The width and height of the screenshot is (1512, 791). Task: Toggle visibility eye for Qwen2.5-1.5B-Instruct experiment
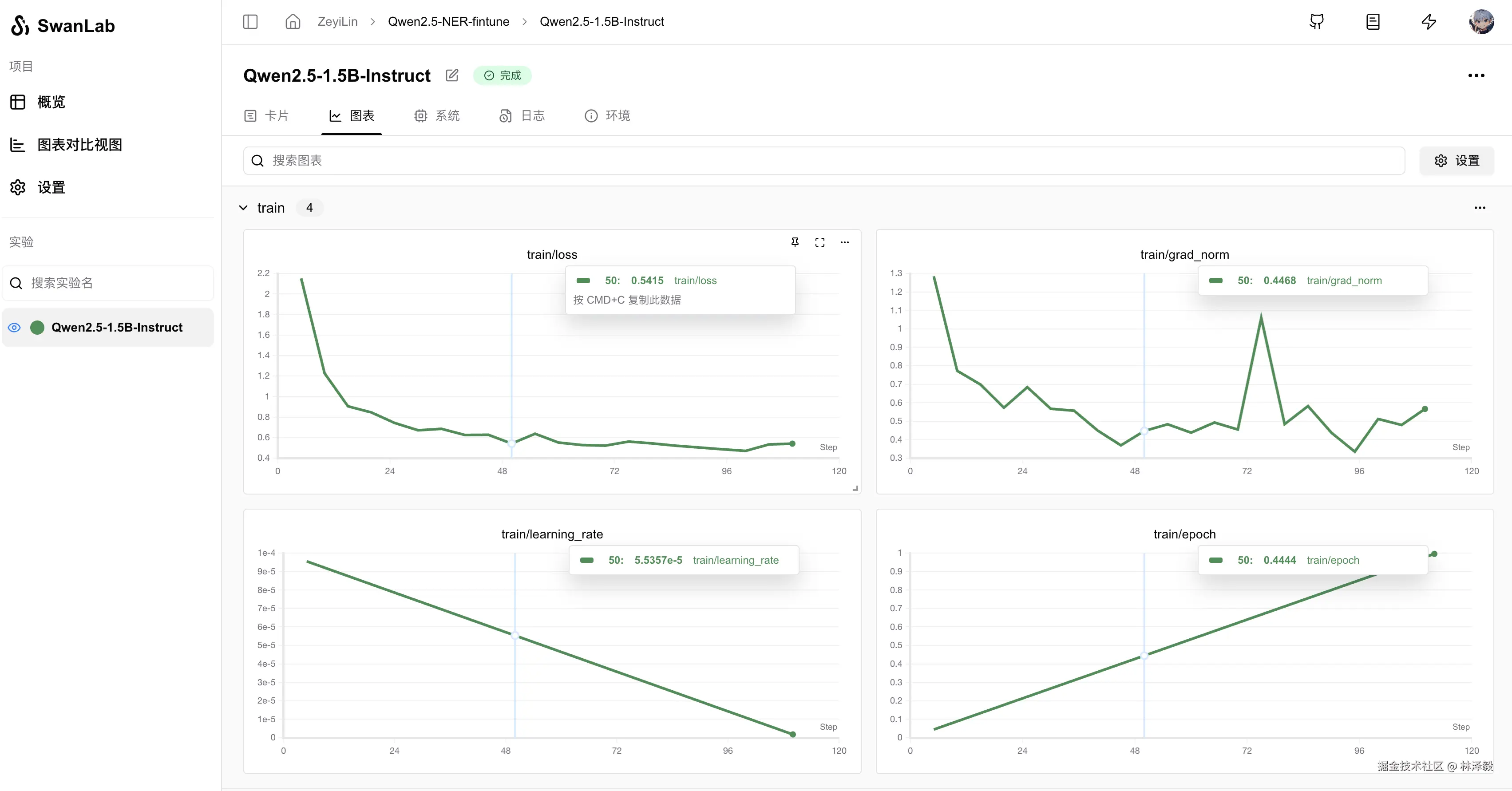(x=15, y=328)
